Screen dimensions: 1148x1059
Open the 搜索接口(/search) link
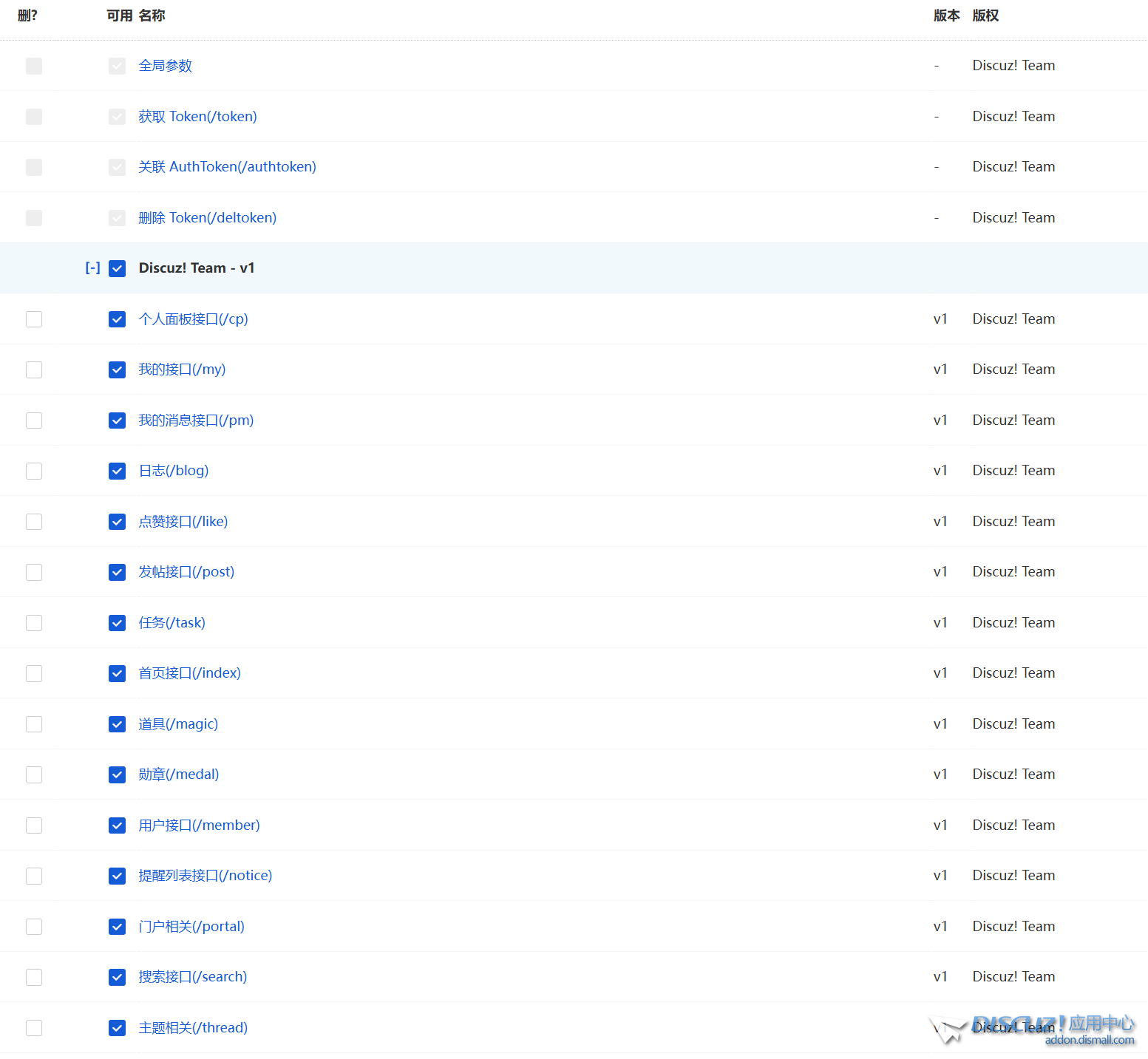pyautogui.click(x=193, y=977)
